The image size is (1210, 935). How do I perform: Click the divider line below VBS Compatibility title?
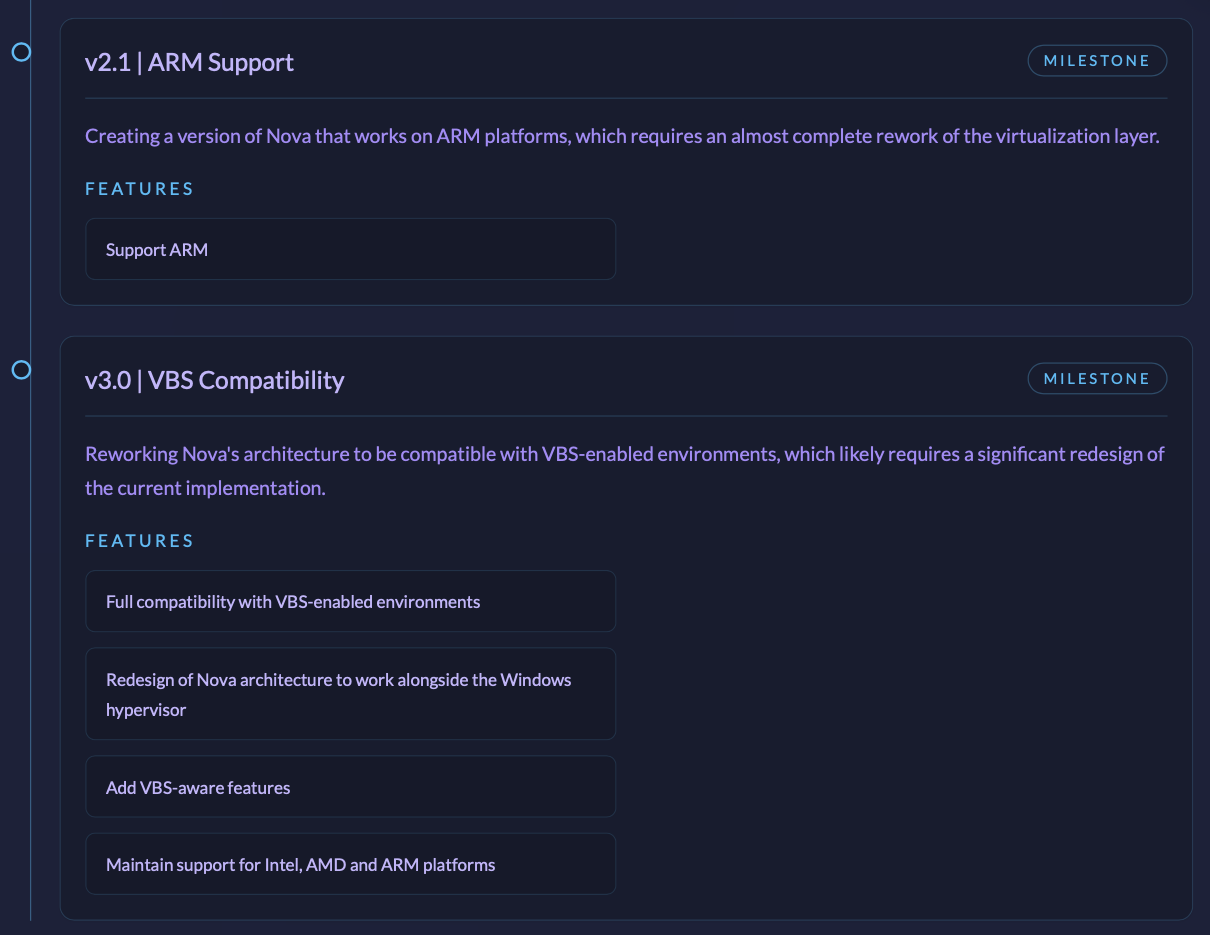626,416
